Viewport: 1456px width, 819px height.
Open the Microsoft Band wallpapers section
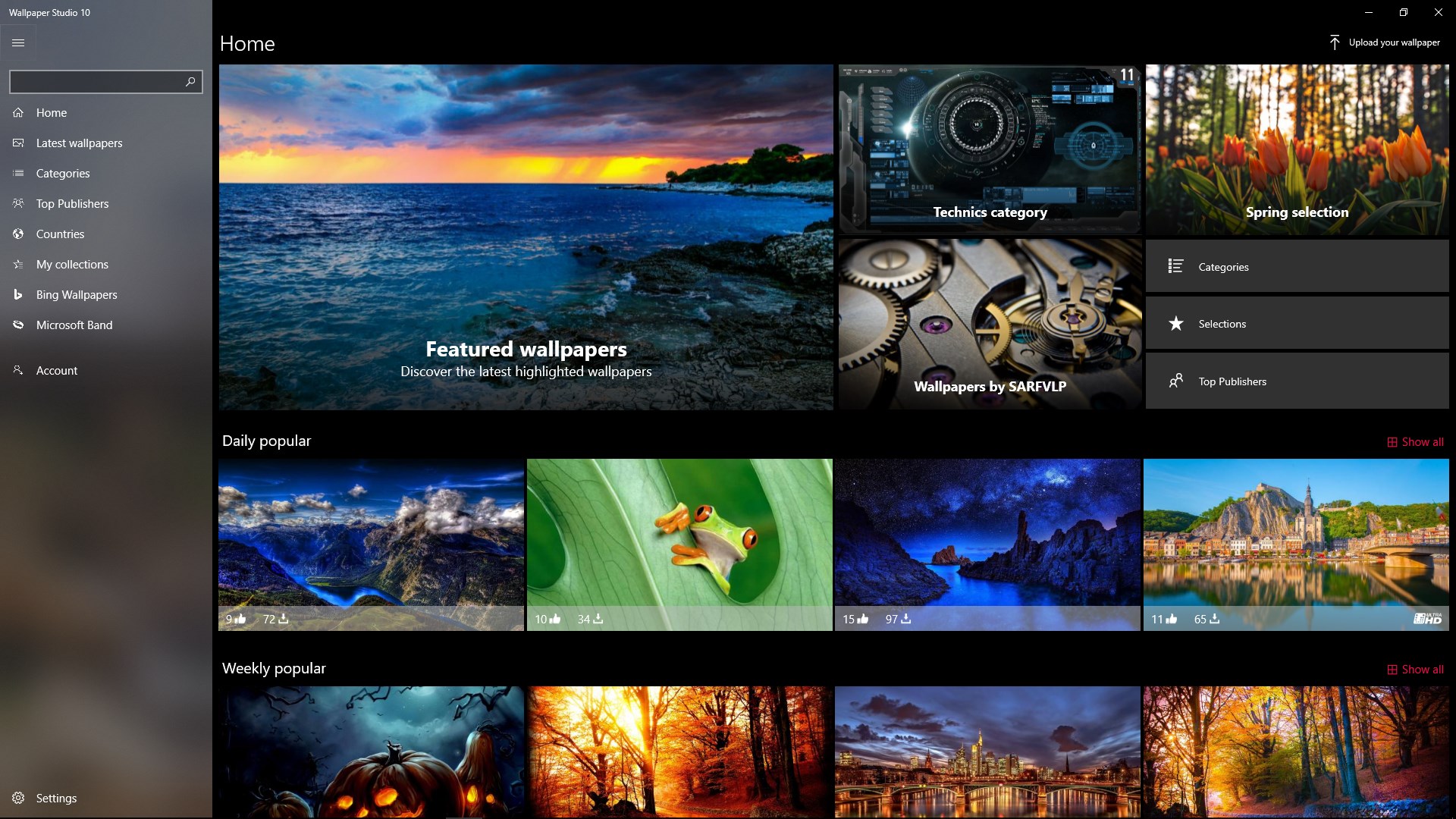pyautogui.click(x=76, y=325)
